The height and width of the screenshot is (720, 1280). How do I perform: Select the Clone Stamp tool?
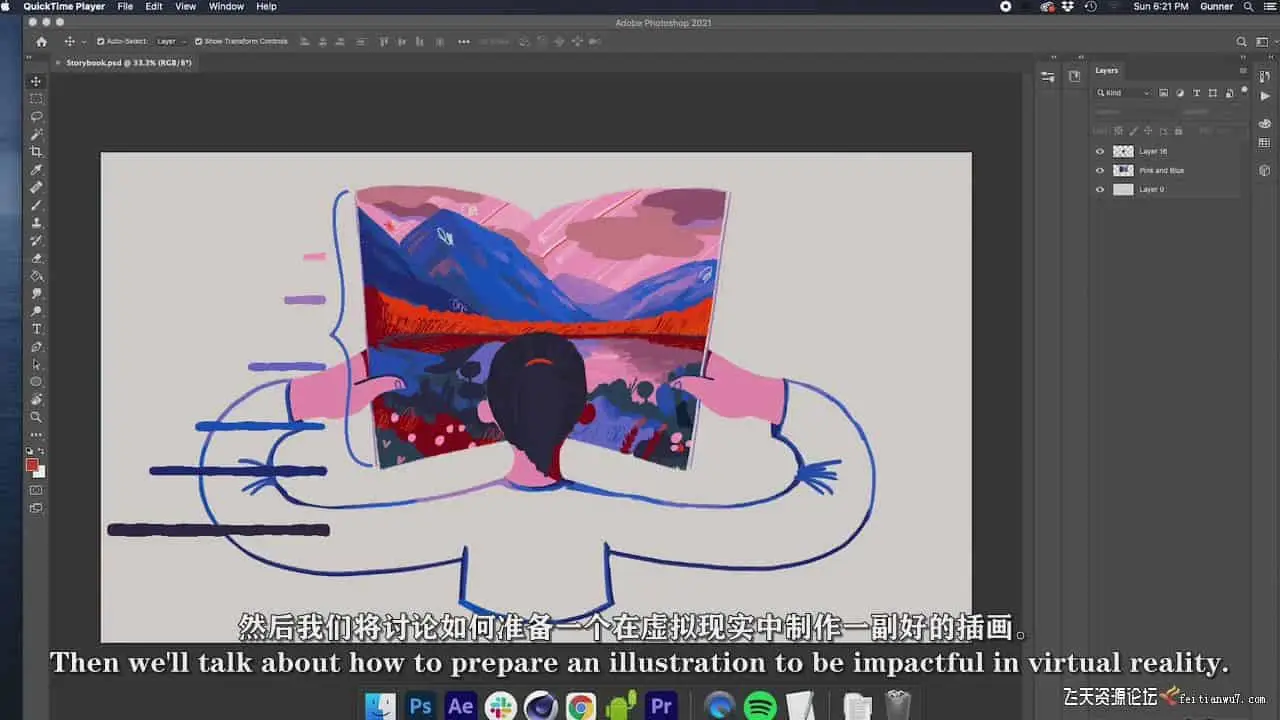36,223
